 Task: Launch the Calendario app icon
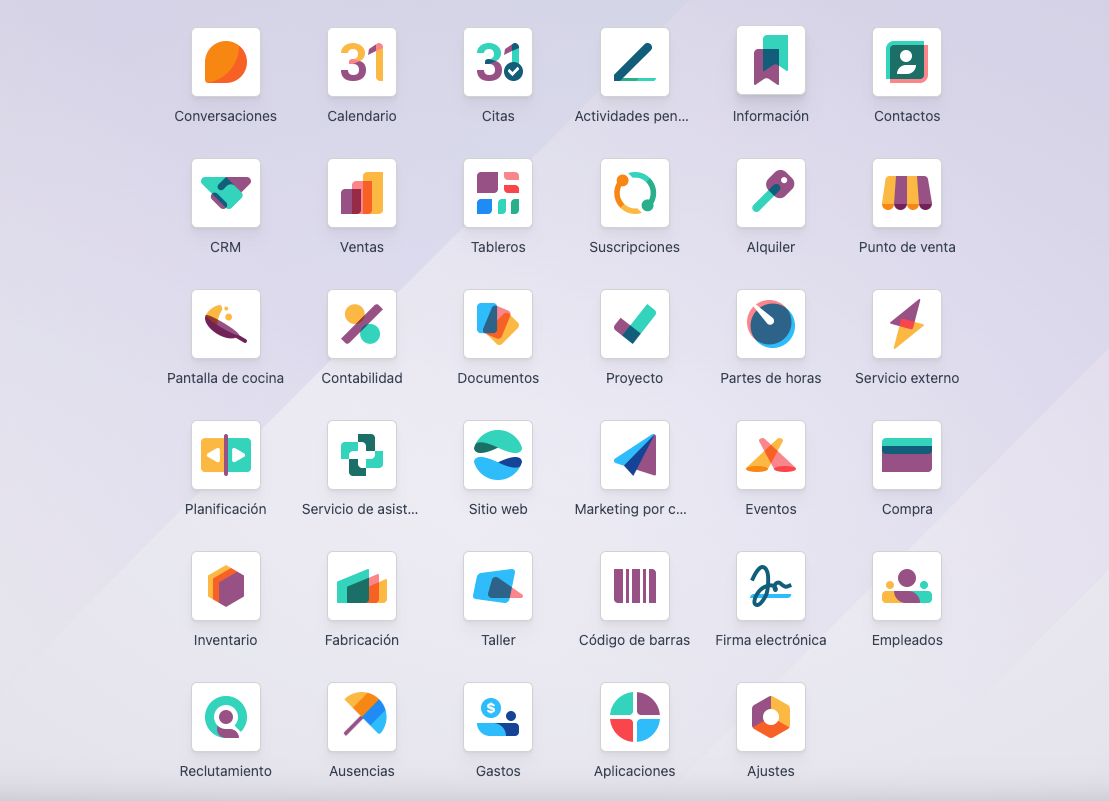tap(362, 62)
